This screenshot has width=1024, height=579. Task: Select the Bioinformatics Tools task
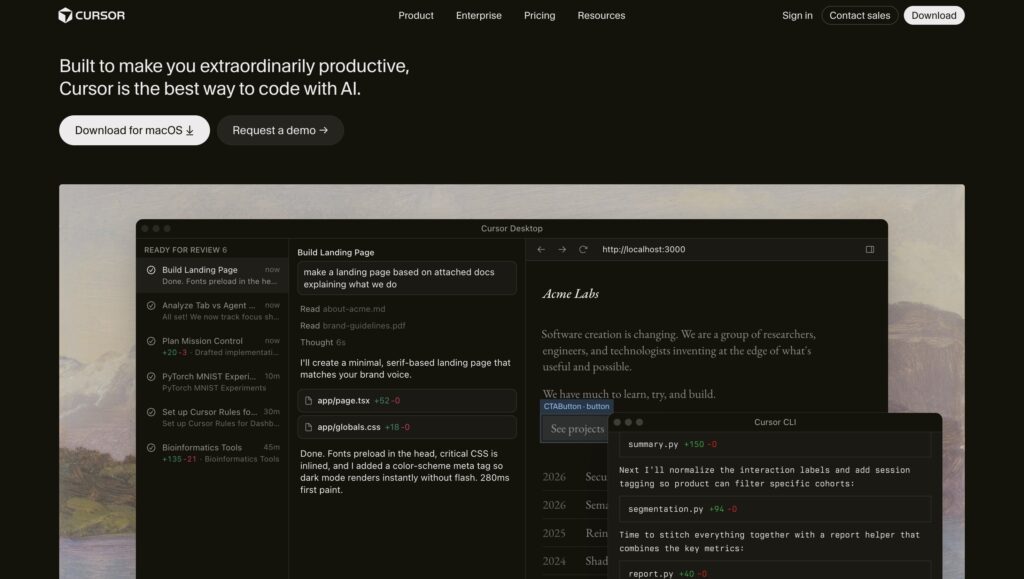tap(213, 453)
